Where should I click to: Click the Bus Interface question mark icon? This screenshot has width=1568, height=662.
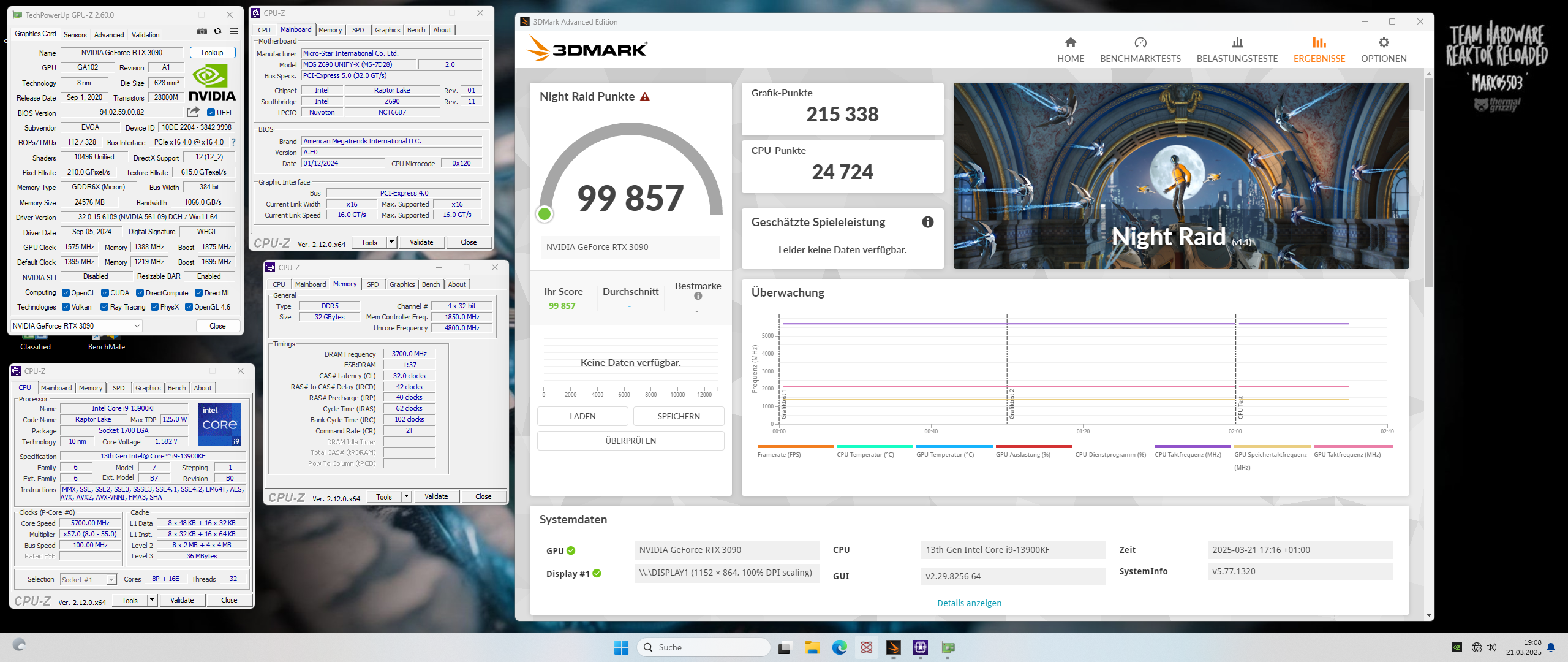click(x=233, y=142)
